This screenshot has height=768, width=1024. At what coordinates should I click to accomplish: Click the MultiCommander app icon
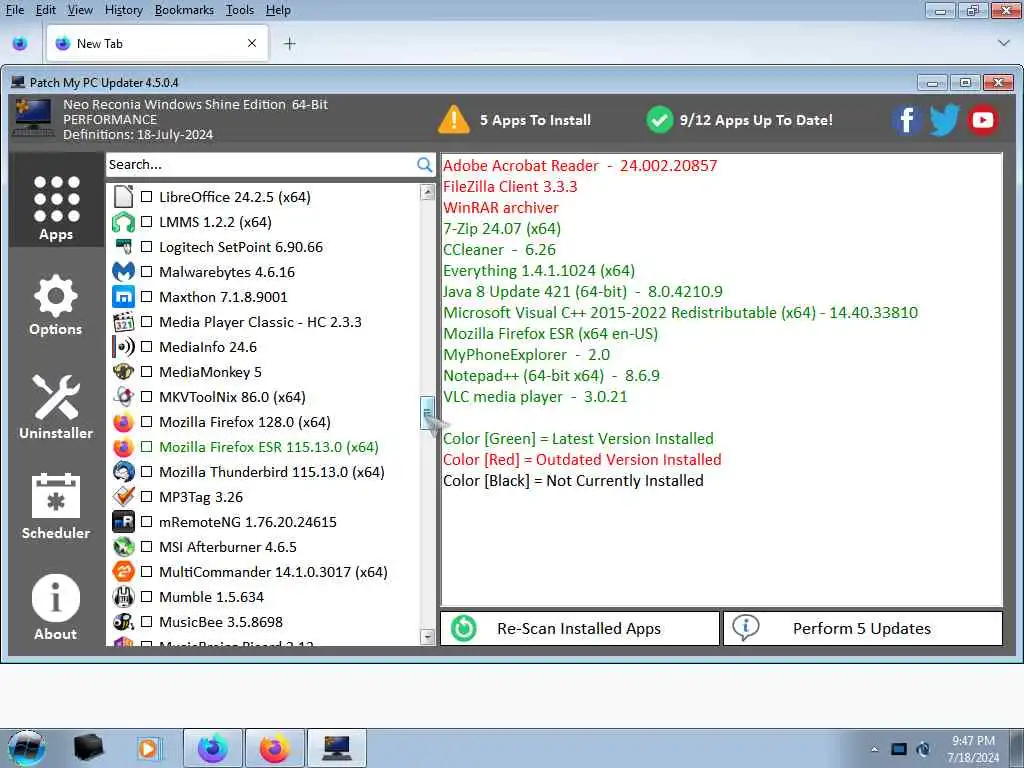tap(123, 572)
